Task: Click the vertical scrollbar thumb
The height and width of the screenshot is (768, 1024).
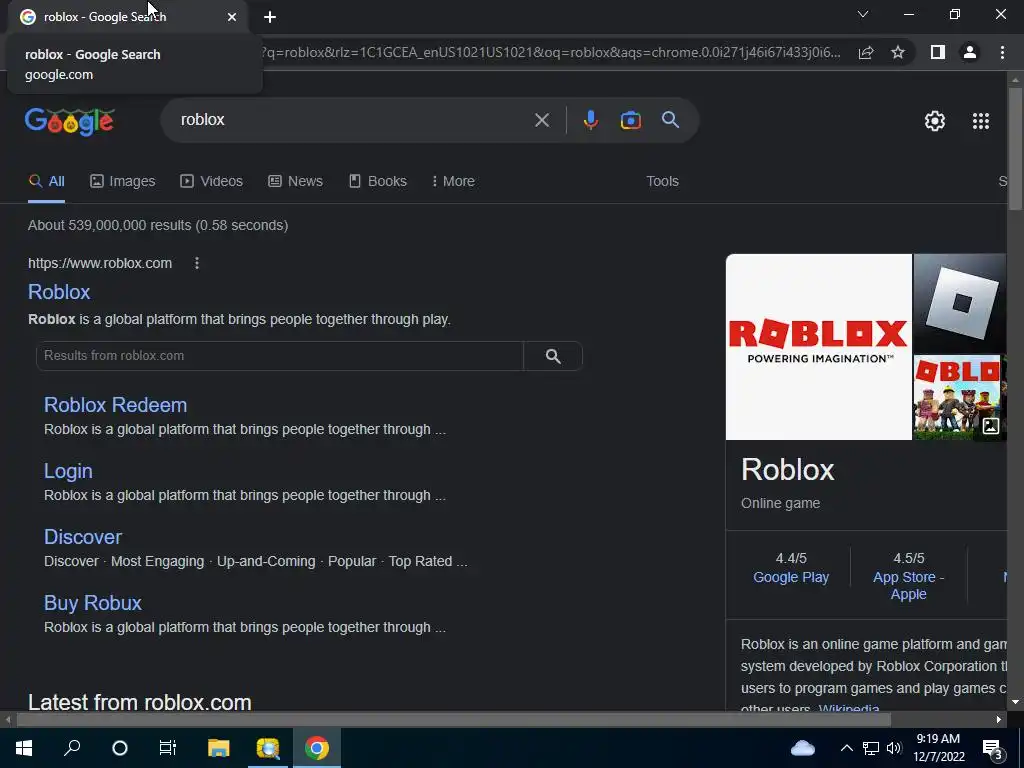Action: 1015,149
